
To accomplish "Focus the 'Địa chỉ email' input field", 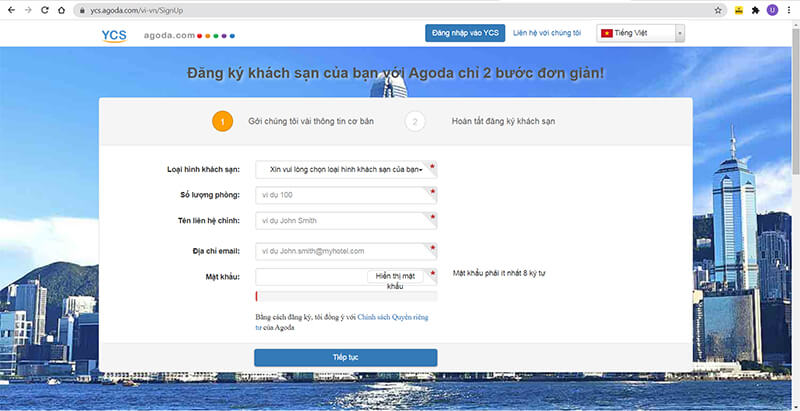I will 345,251.
